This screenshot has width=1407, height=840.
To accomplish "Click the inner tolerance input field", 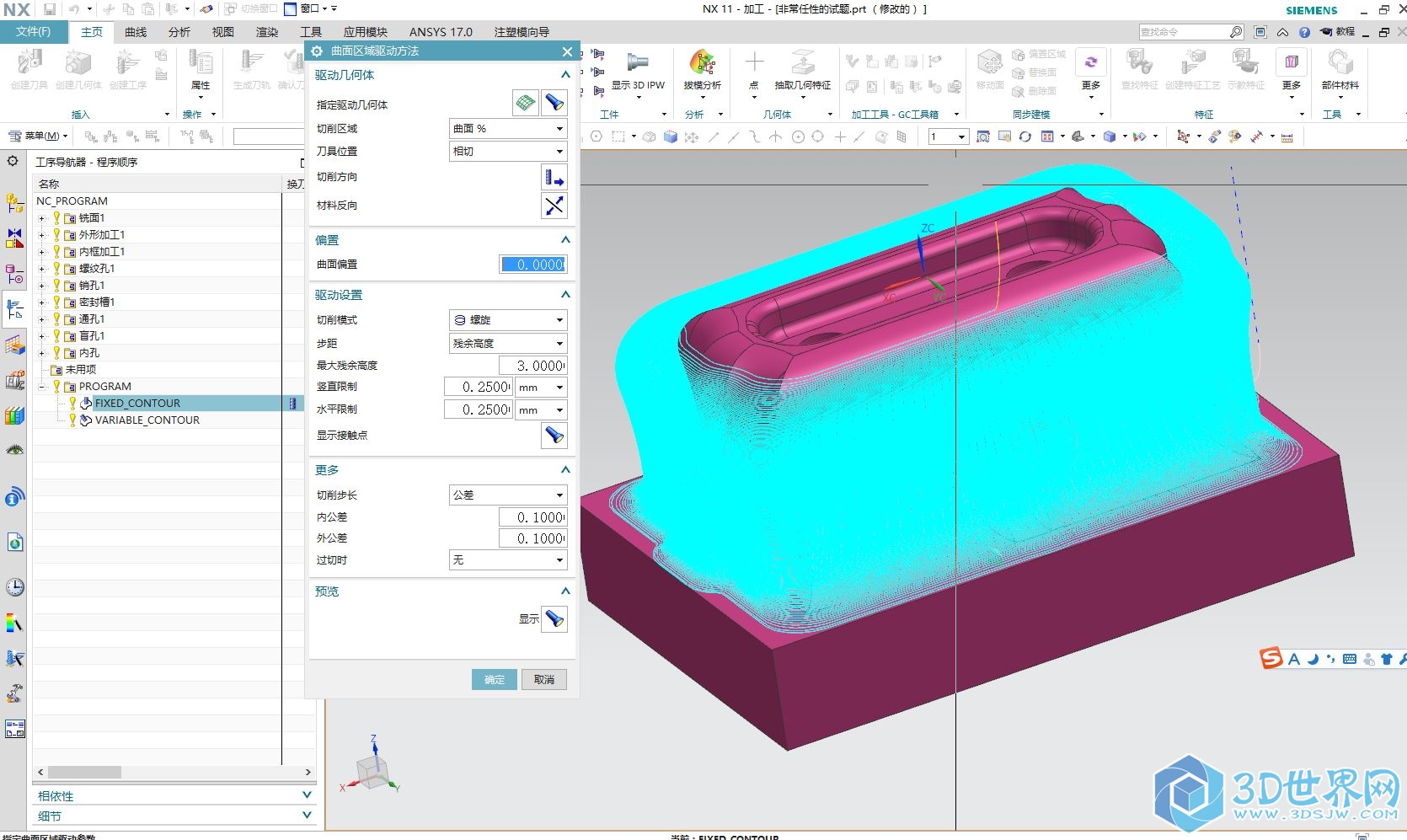I will [533, 517].
